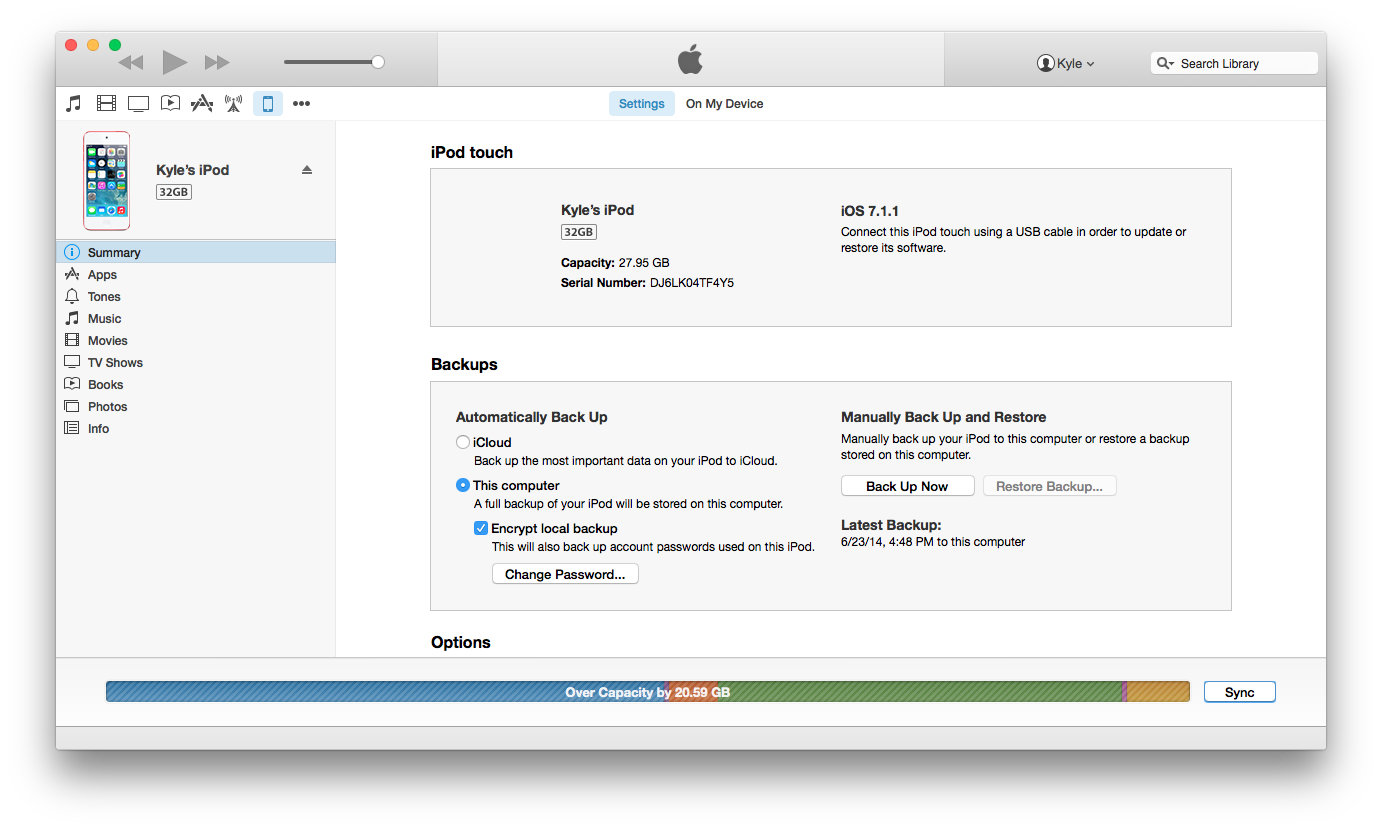This screenshot has width=1382, height=830.
Task: Choose the This computer backup radio button
Action: click(463, 485)
